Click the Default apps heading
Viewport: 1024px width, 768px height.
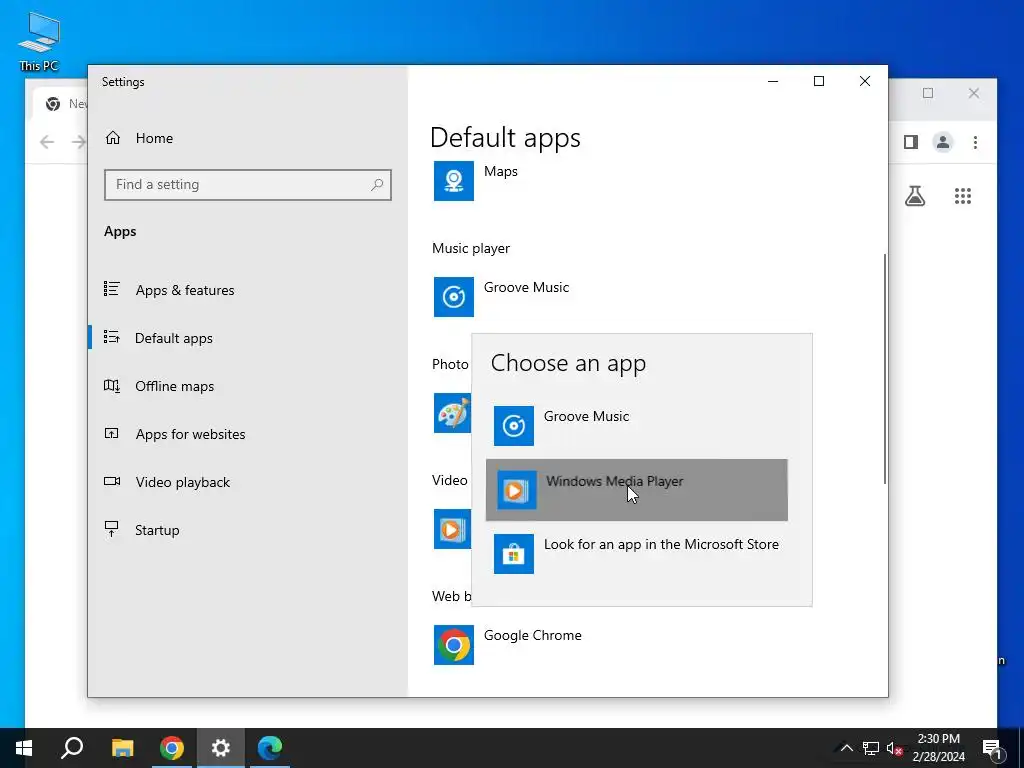pos(505,138)
